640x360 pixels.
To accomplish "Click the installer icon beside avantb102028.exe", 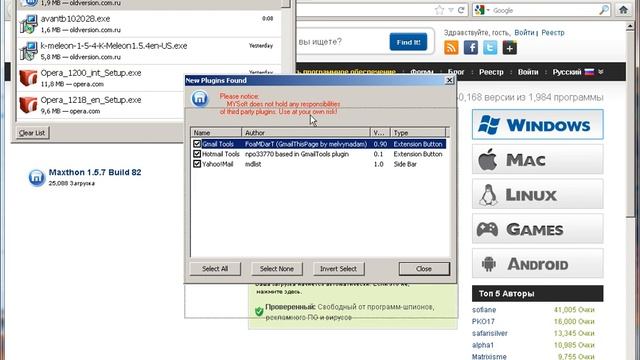I will (x=28, y=24).
